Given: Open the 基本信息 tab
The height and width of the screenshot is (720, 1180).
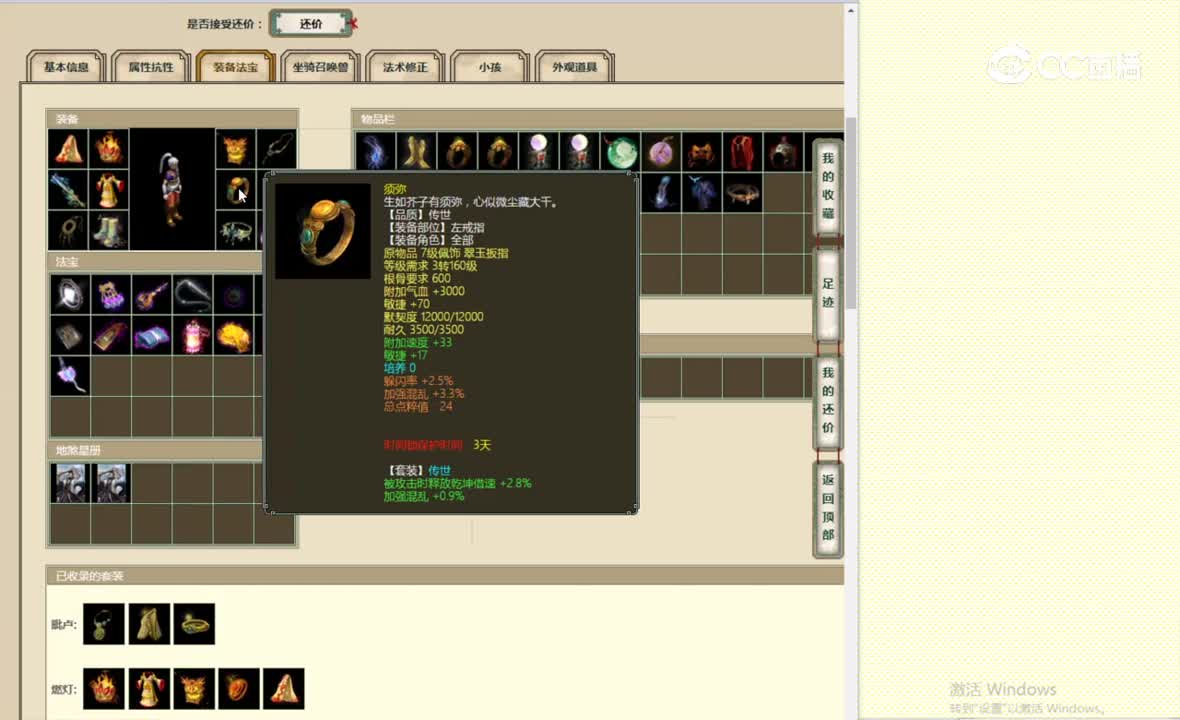Looking at the screenshot, I should click(66, 67).
